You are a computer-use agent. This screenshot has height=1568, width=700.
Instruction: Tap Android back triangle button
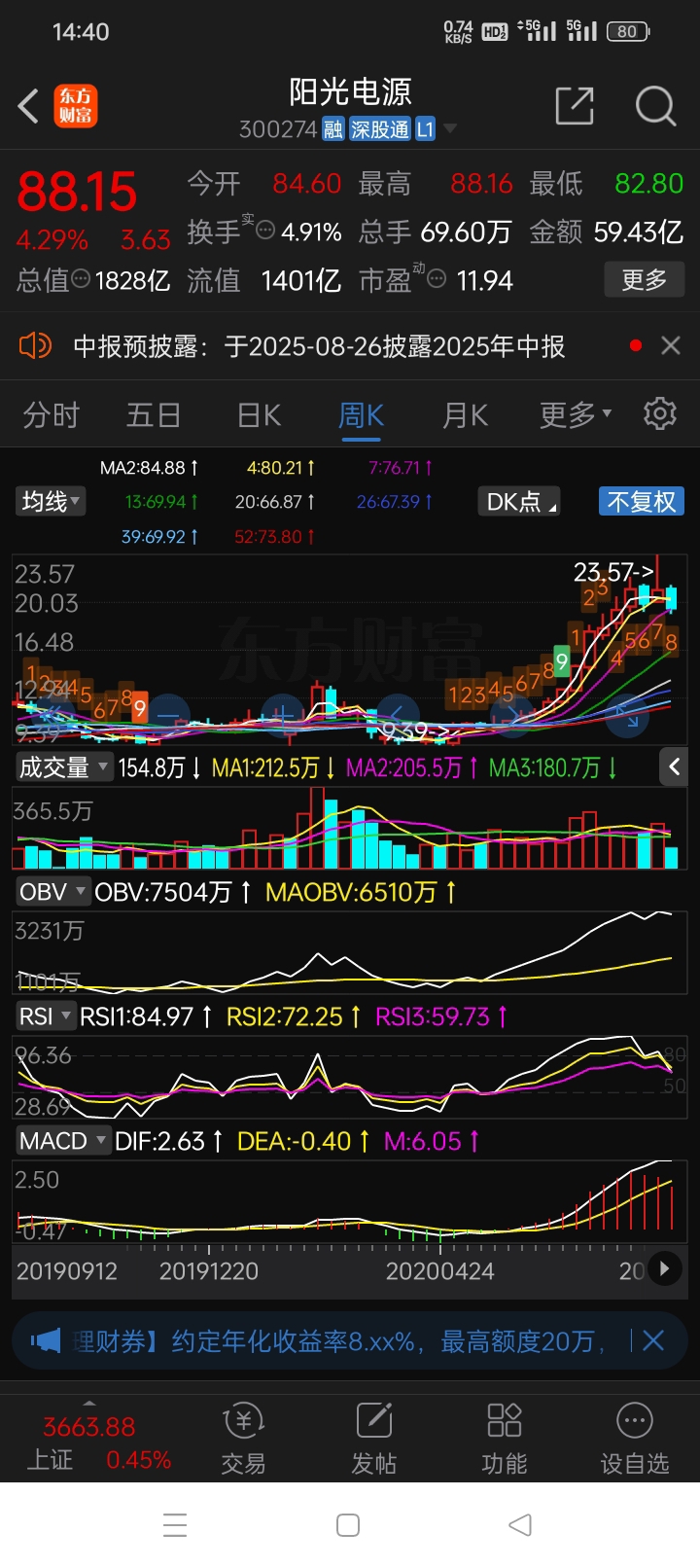[x=520, y=1525]
